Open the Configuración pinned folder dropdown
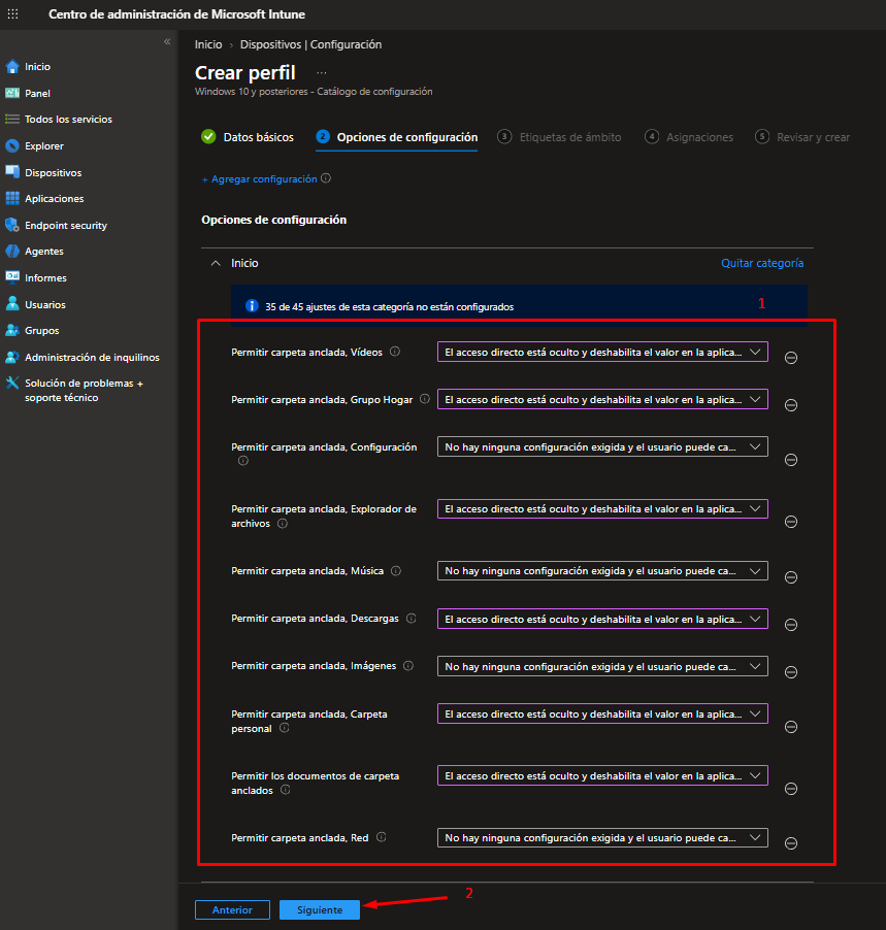The image size is (886, 930). pos(603,447)
